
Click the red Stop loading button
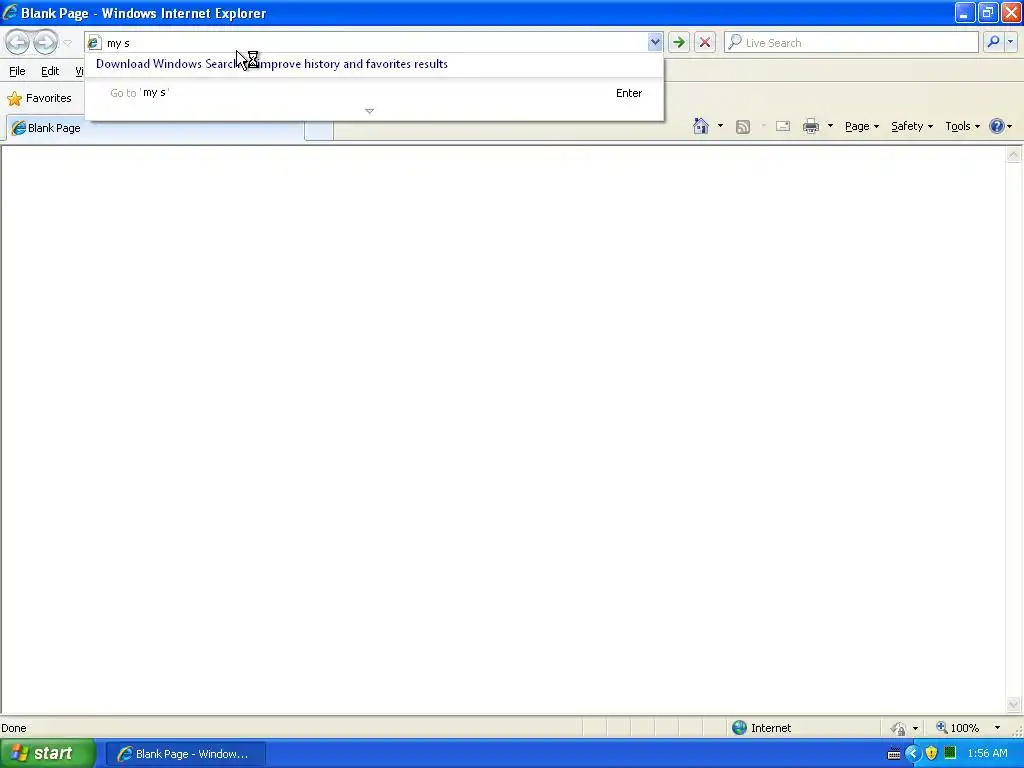coord(705,42)
